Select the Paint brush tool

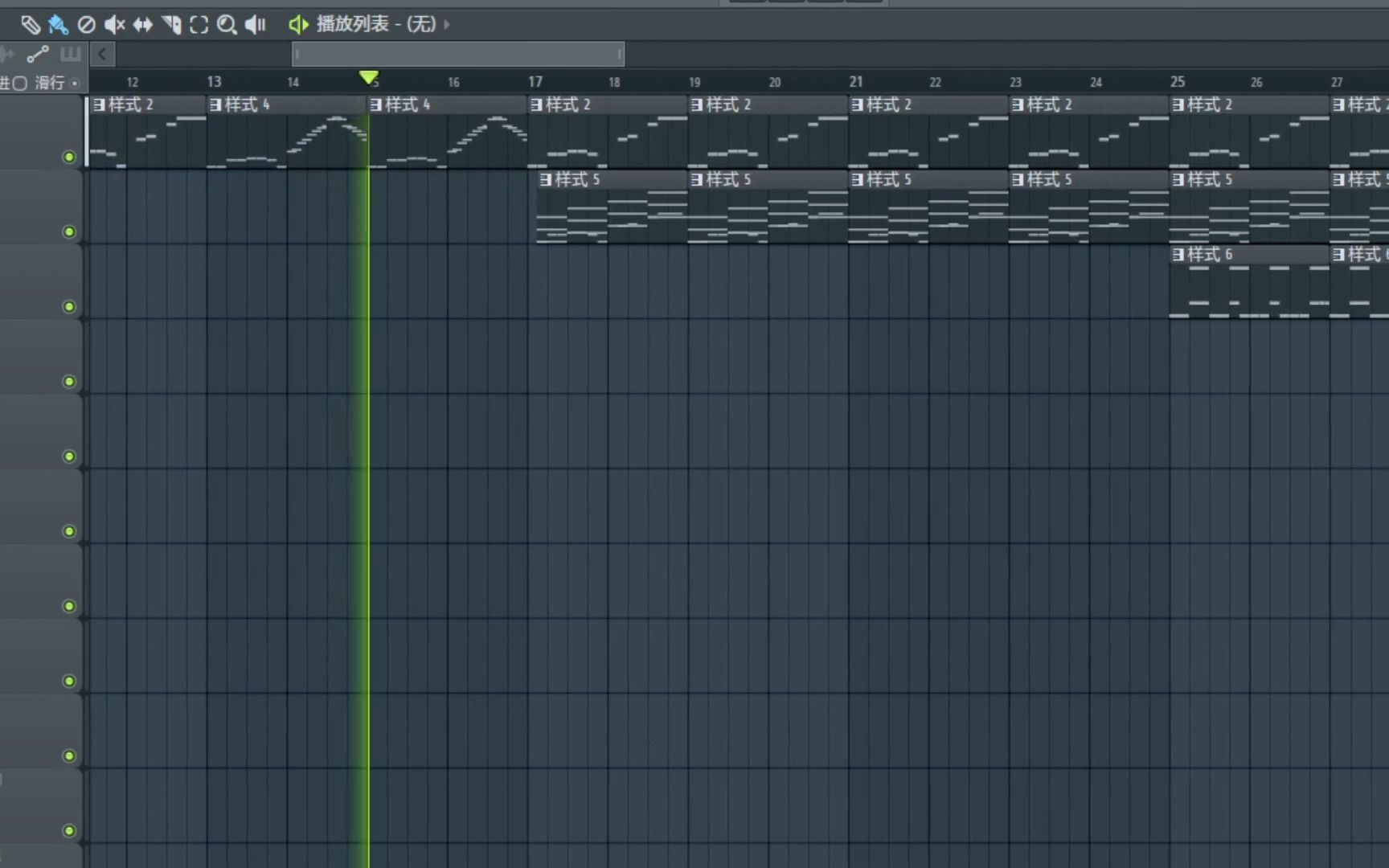pyautogui.click(x=58, y=25)
